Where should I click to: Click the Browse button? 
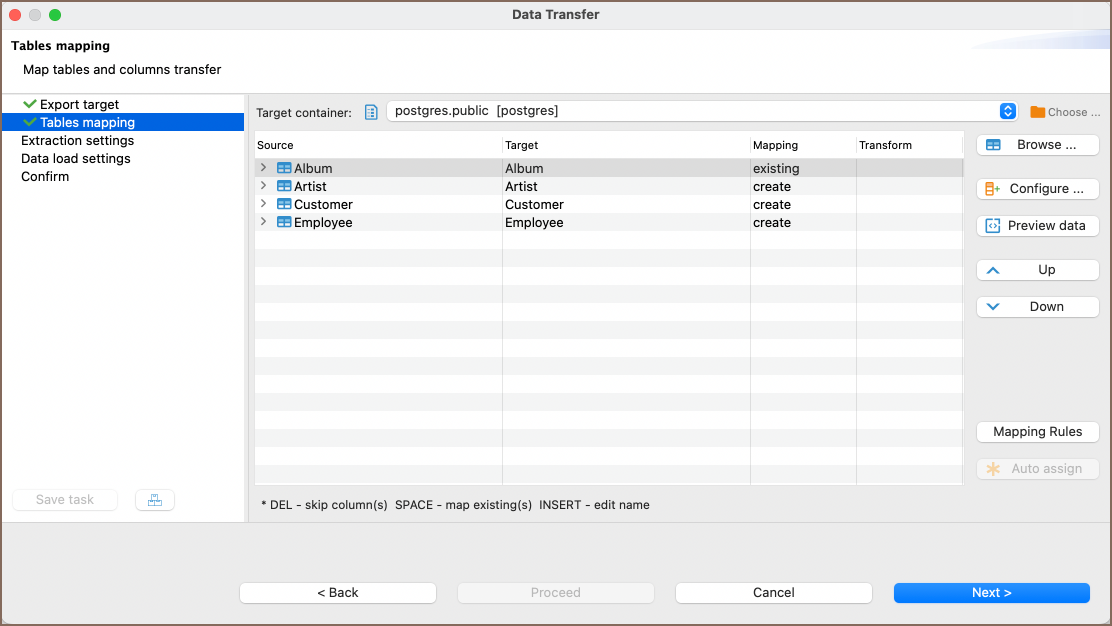click(1037, 145)
